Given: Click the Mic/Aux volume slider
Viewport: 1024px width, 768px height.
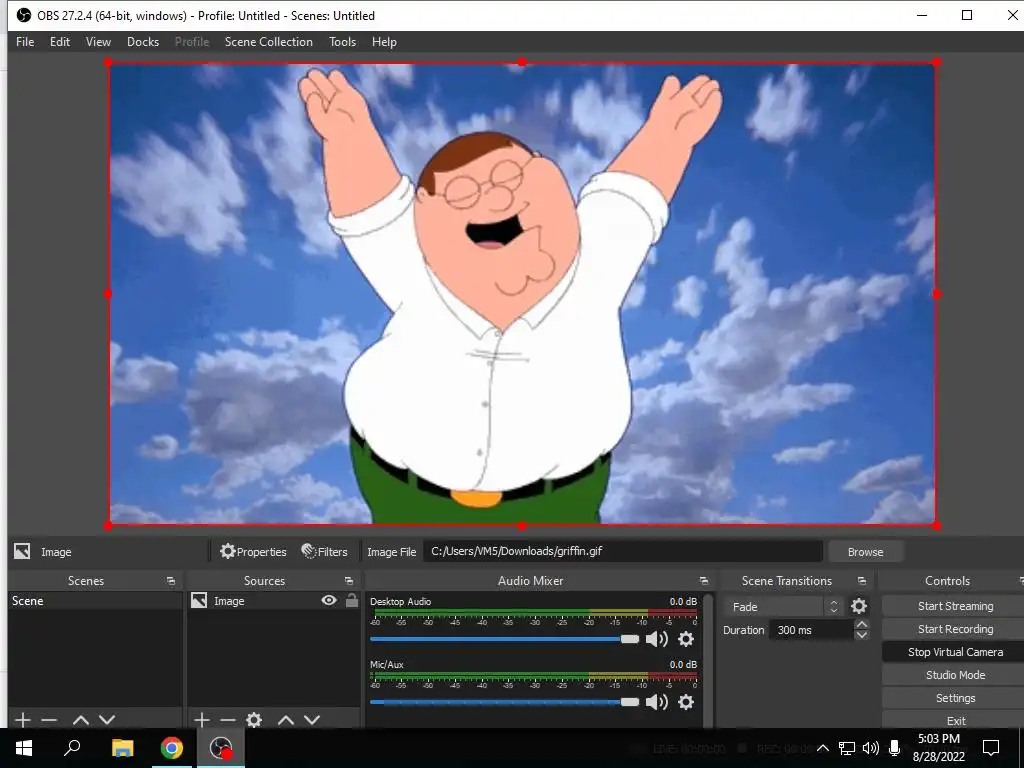Looking at the screenshot, I should (x=504, y=702).
